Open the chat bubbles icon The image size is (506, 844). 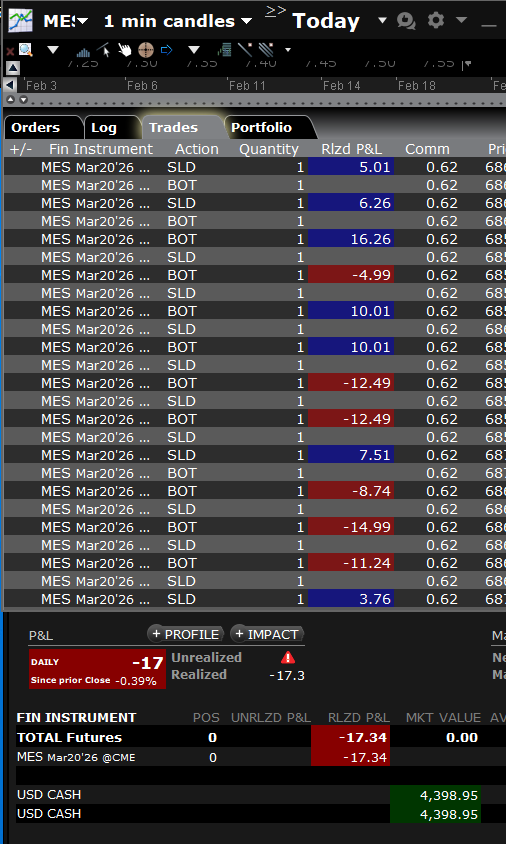(406, 20)
